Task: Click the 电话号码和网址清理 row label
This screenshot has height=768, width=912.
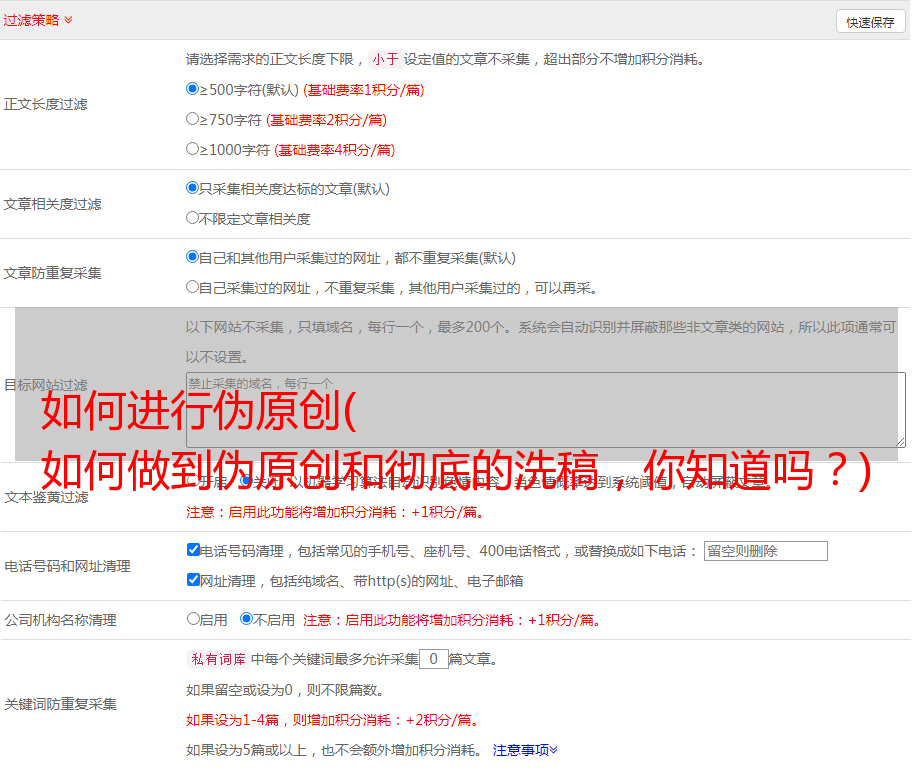Action: 67,566
